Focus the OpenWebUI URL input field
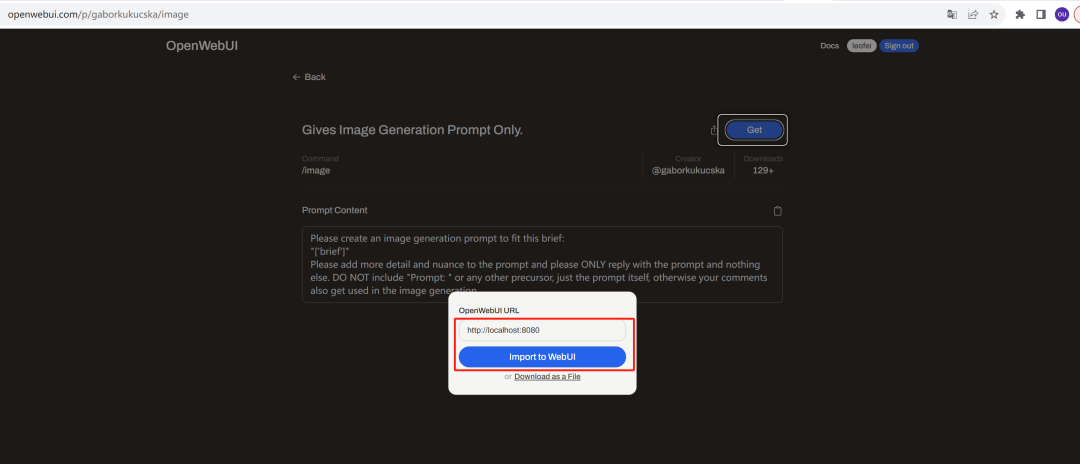This screenshot has height=464, width=1080. (542, 330)
